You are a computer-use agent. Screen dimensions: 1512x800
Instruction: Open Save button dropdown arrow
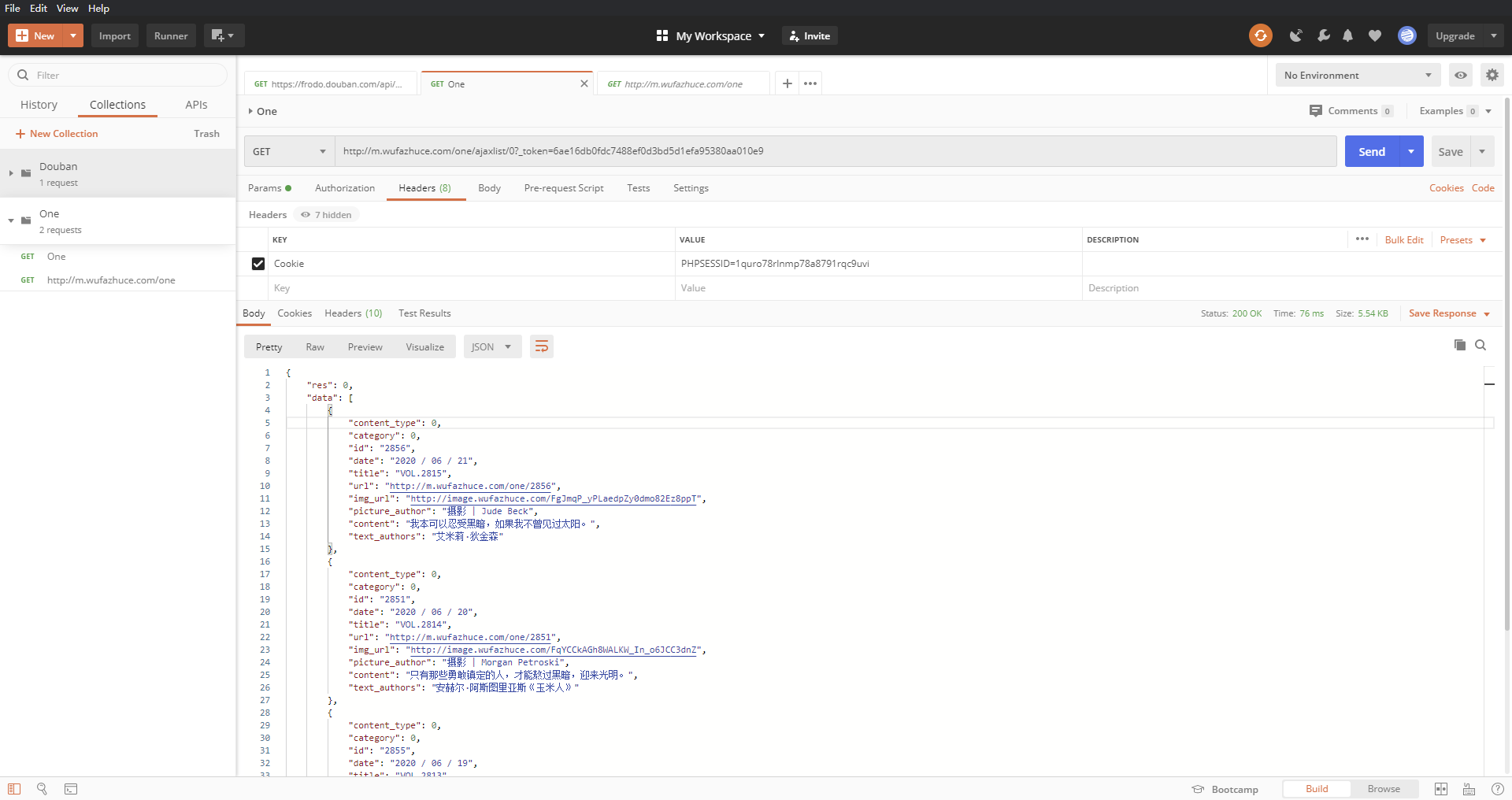click(1482, 151)
